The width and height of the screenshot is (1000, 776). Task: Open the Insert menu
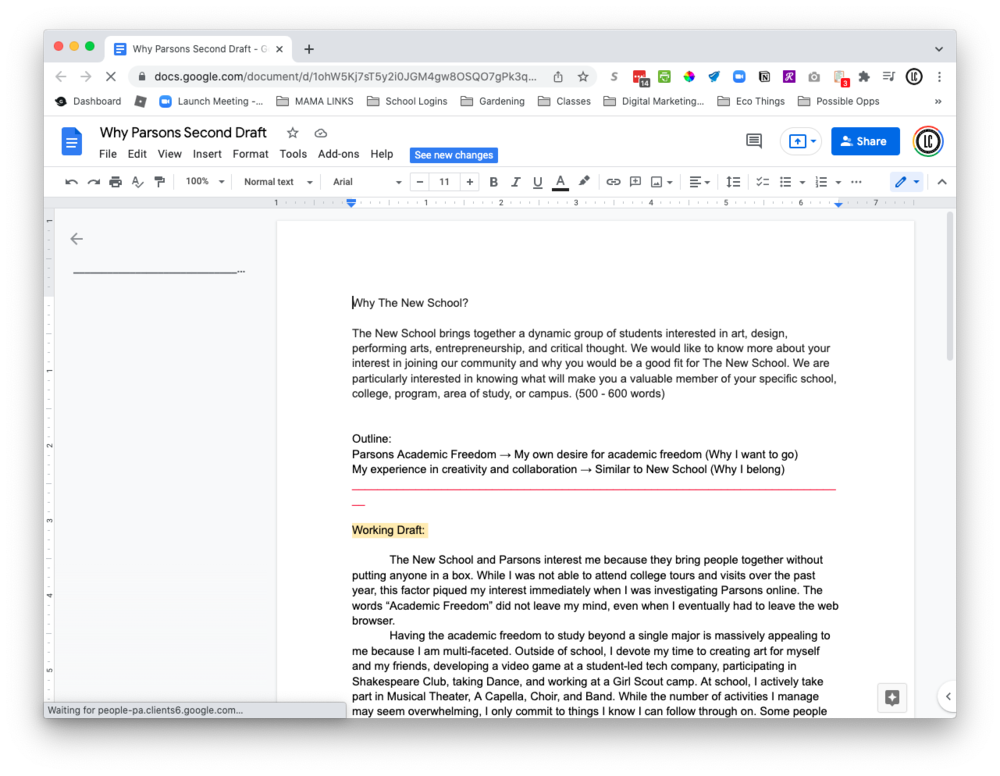tap(207, 154)
